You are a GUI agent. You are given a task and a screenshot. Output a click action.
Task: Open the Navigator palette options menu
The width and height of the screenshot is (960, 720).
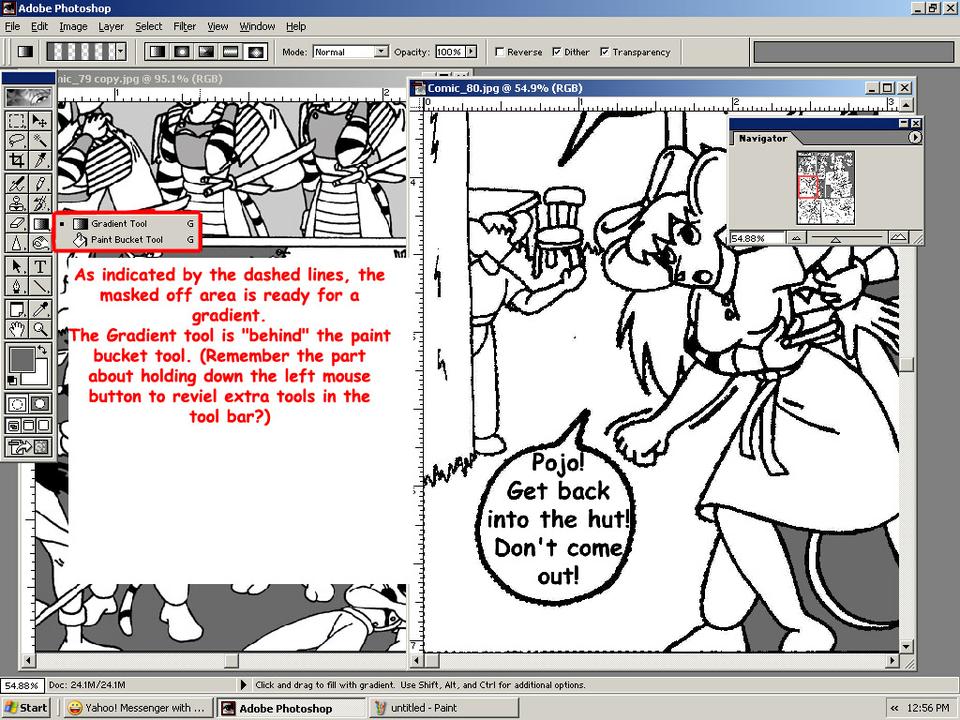tap(914, 138)
